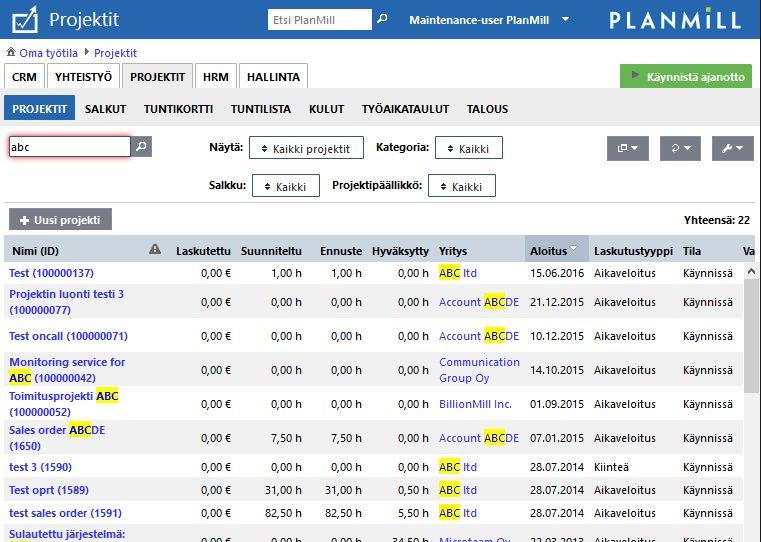Open the wrench settings menu
Image resolution: width=761 pixels, height=542 pixels.
[x=732, y=148]
